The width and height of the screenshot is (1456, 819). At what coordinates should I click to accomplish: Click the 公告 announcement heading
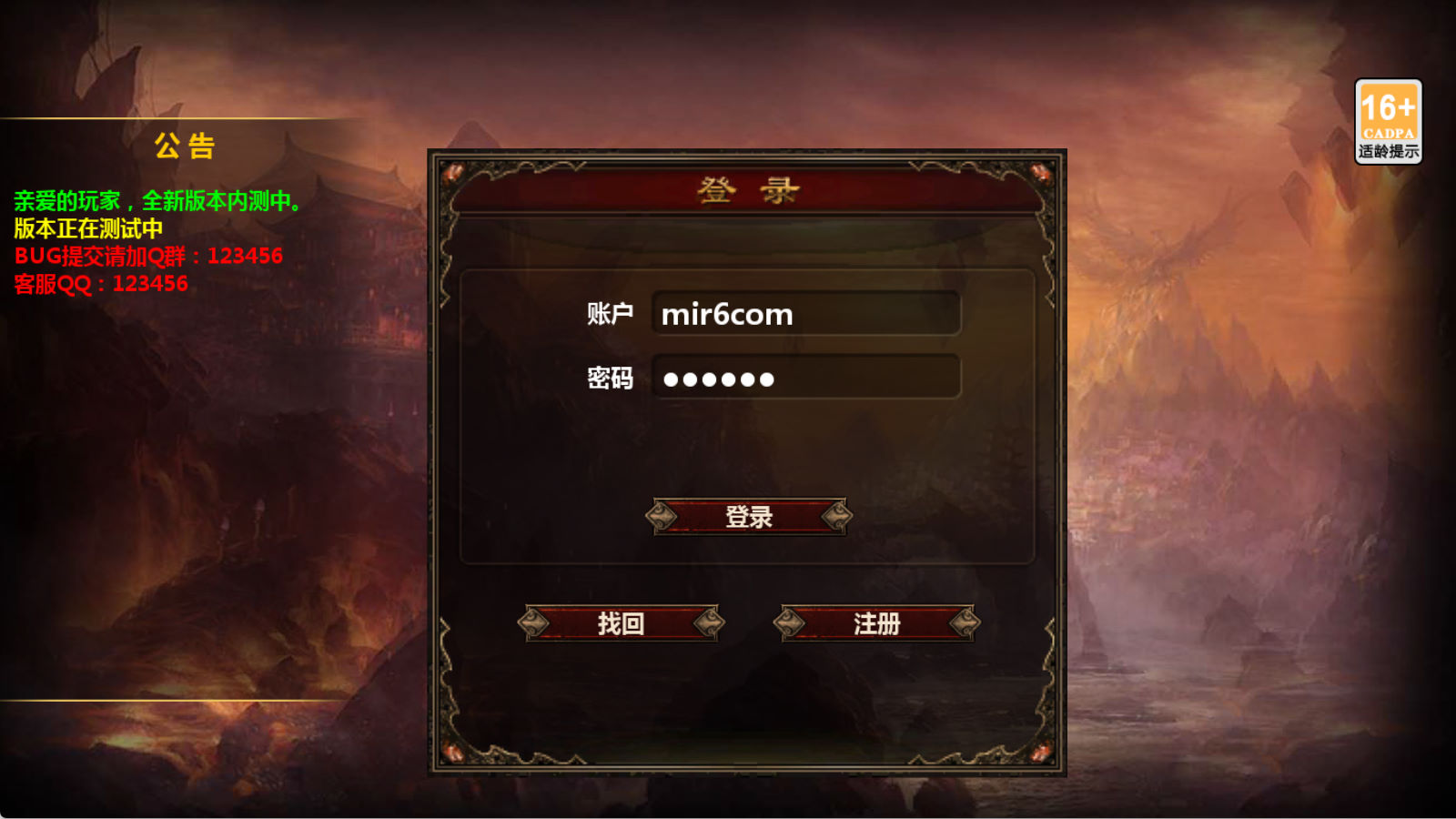185,146
